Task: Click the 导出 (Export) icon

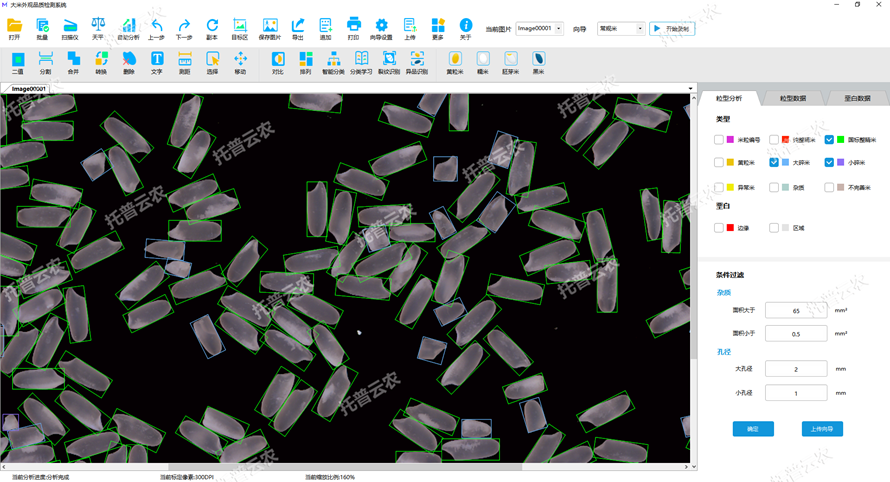Action: pyautogui.click(x=298, y=27)
